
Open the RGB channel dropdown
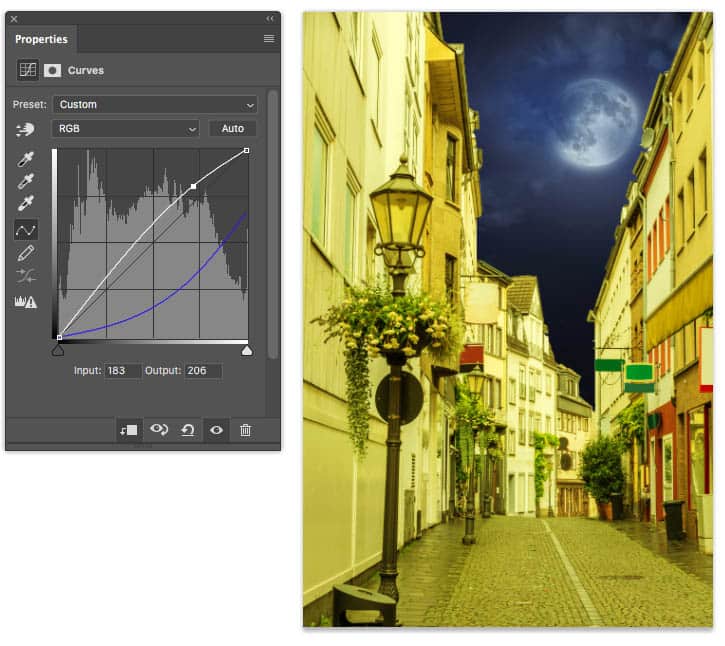tap(125, 129)
